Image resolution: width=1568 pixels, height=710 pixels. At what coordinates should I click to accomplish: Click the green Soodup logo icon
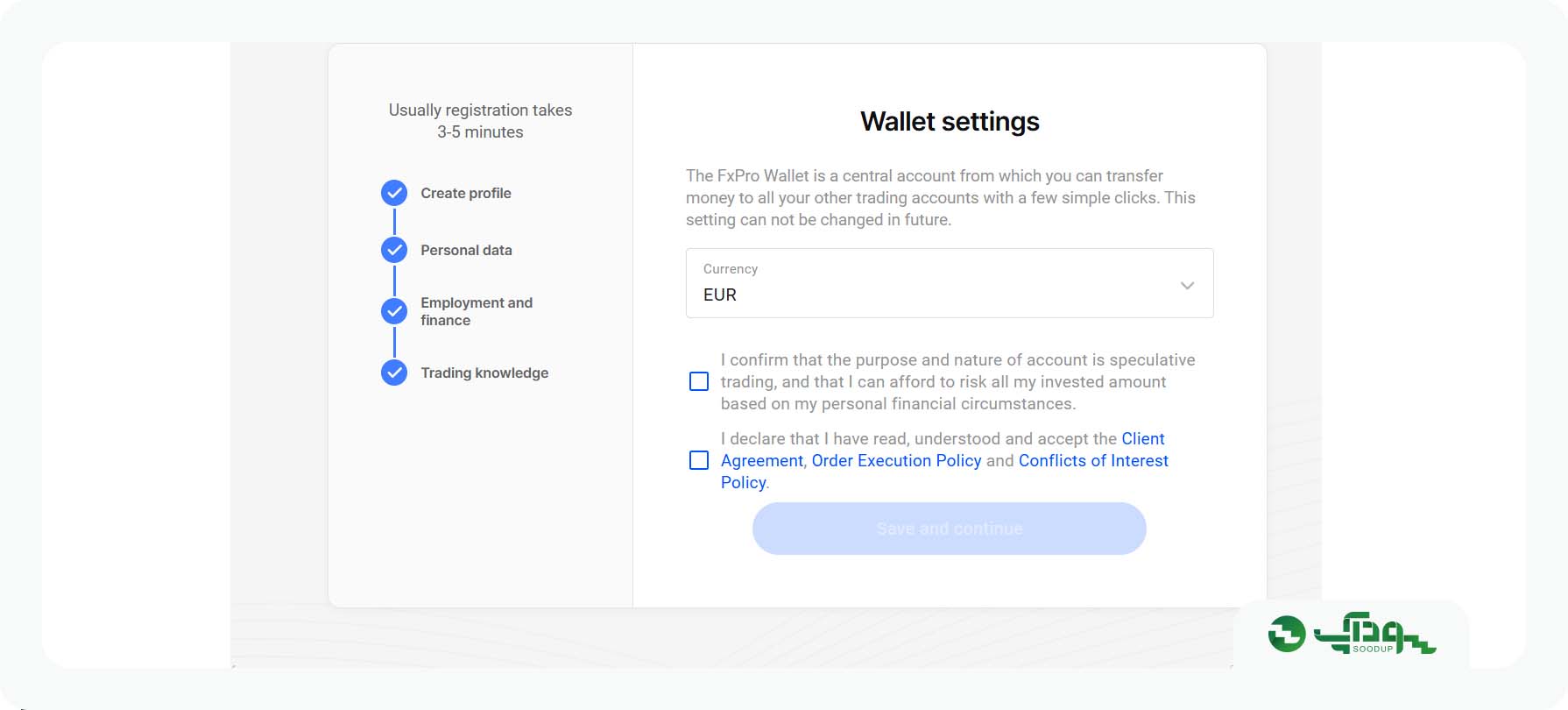point(1287,634)
